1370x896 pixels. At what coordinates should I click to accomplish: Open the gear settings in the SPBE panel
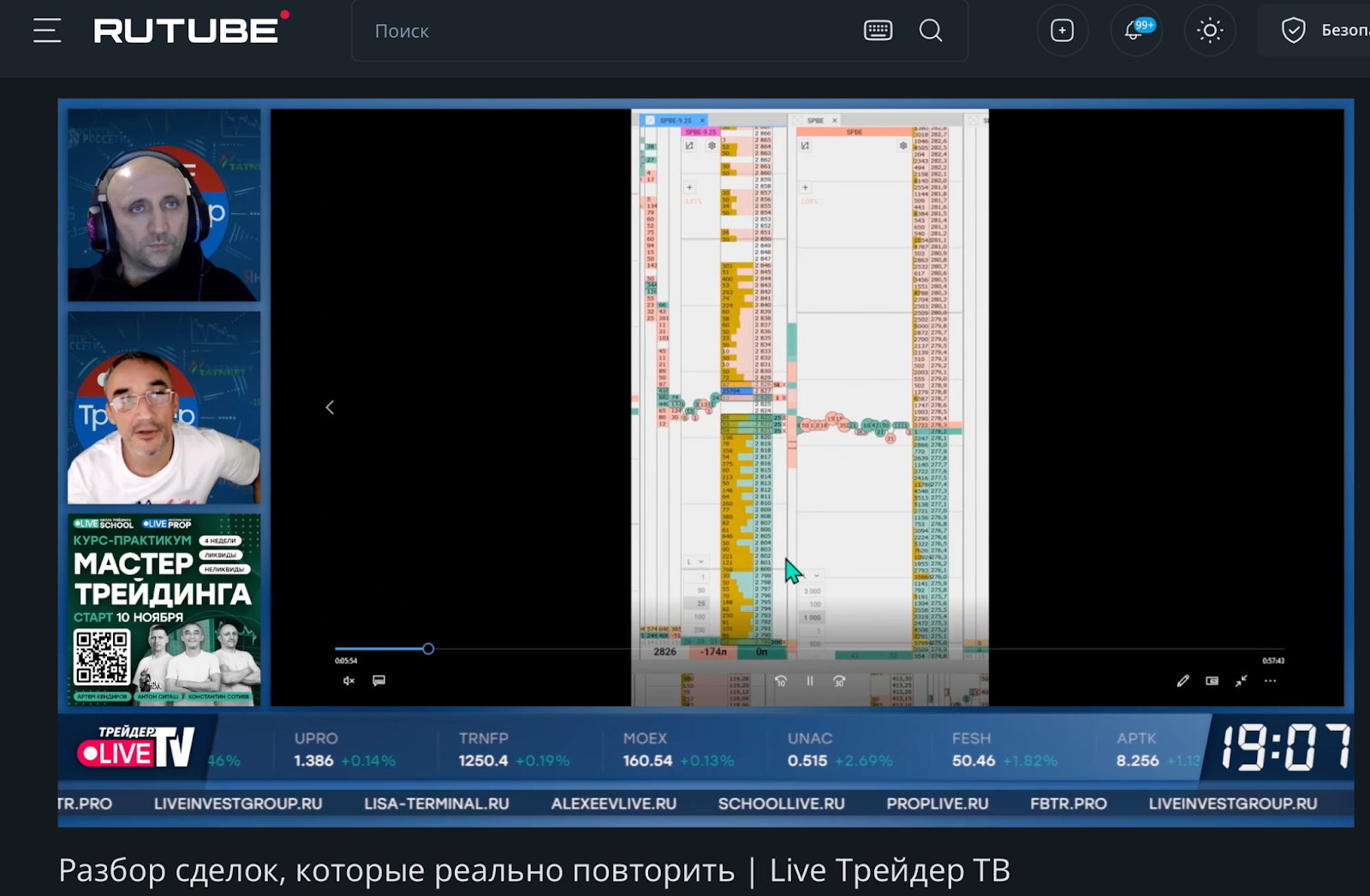point(902,146)
